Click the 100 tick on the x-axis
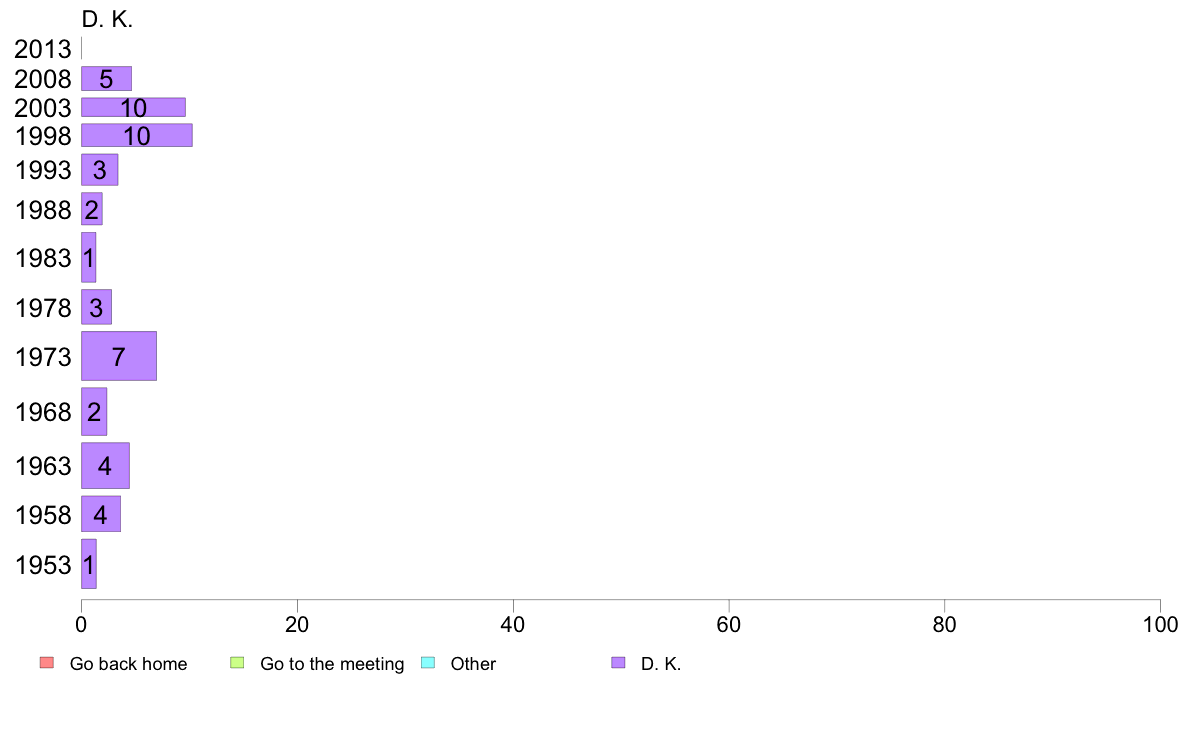This screenshot has height=736, width=1188. click(1160, 625)
